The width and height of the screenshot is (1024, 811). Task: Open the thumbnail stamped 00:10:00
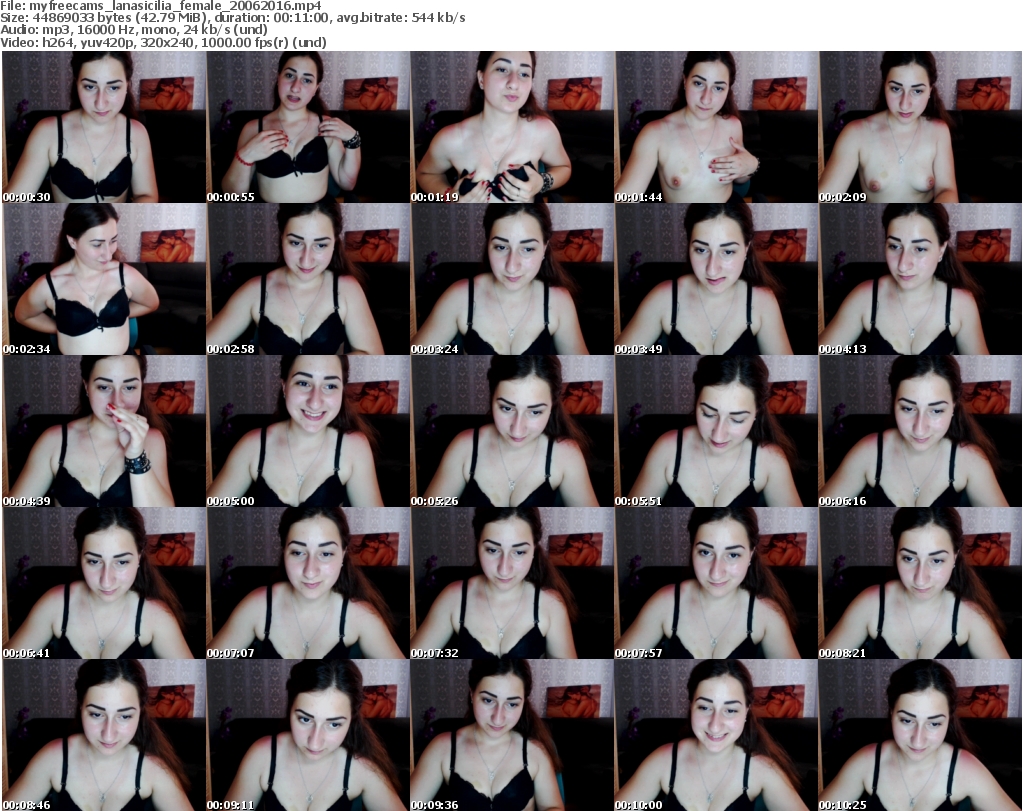click(x=716, y=735)
